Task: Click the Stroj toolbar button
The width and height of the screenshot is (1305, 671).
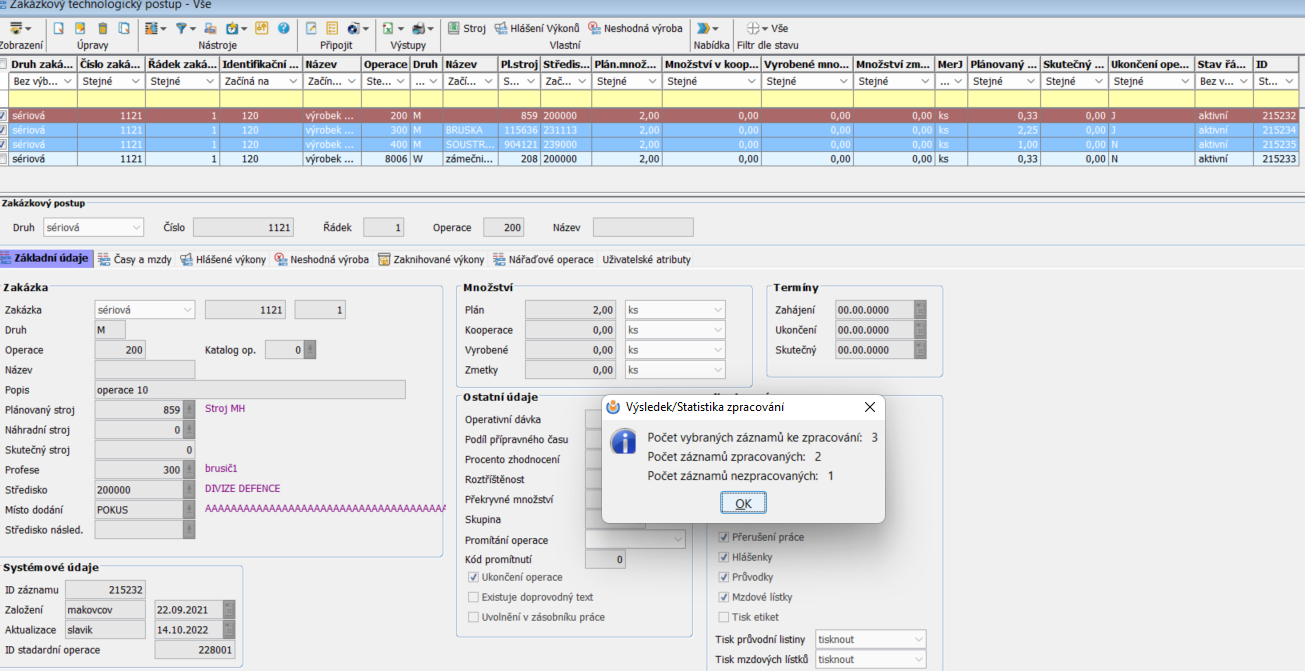Action: tap(467, 28)
